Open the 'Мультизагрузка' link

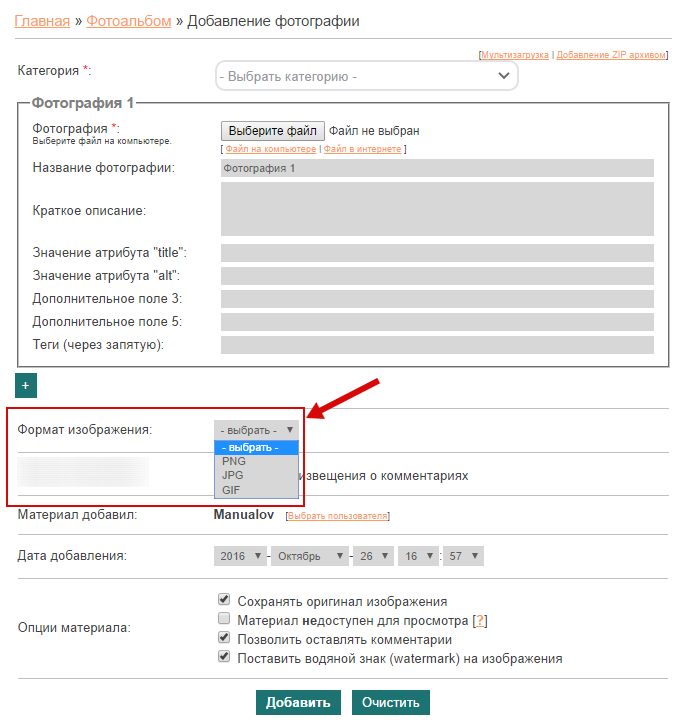(x=515, y=55)
